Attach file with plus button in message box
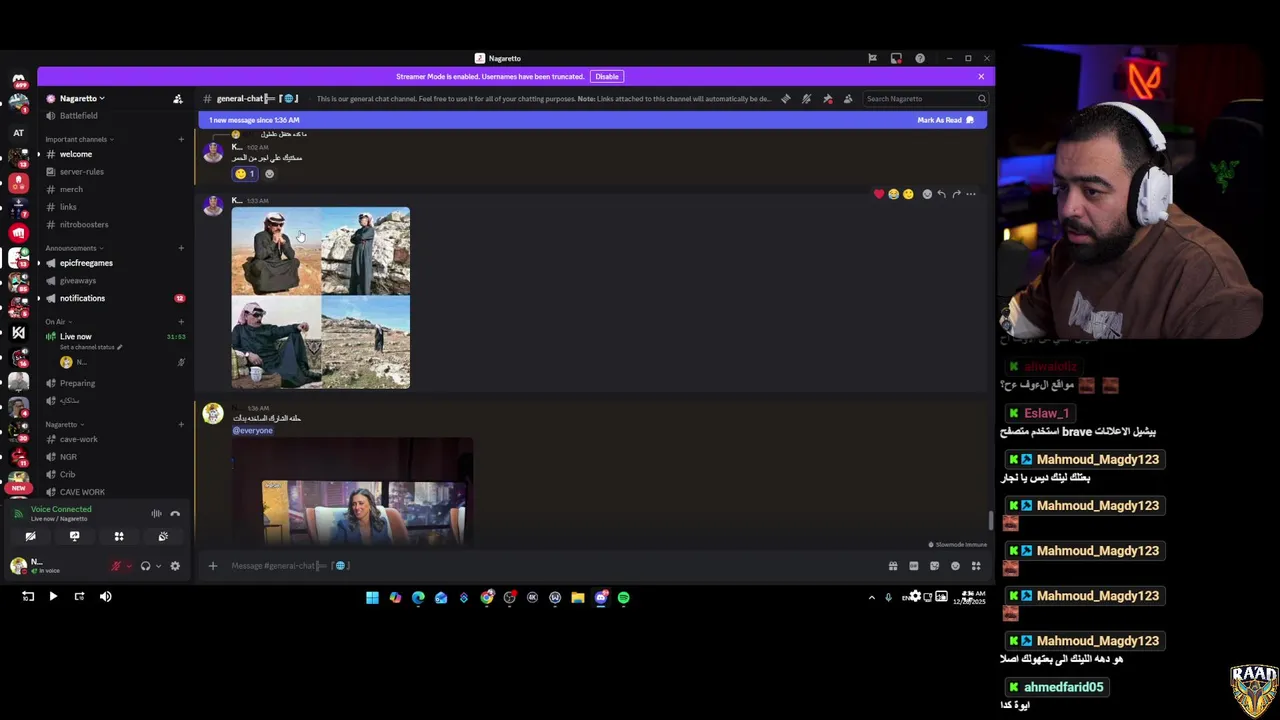The height and width of the screenshot is (720, 1280). 212,566
